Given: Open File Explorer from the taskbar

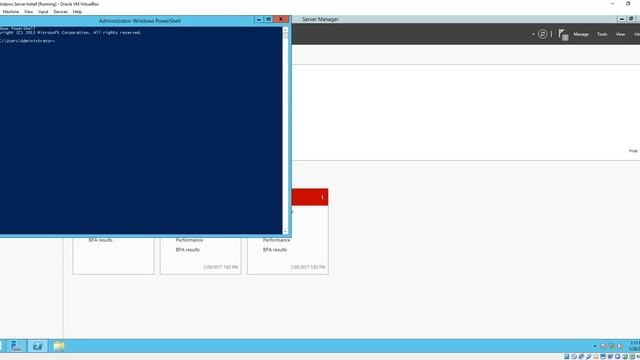Looking at the screenshot, I should coord(59,346).
